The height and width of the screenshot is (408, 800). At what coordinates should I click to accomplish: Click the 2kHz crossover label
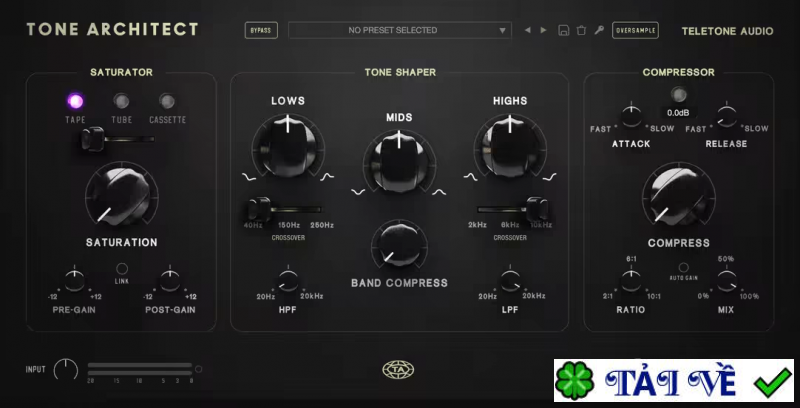point(478,225)
